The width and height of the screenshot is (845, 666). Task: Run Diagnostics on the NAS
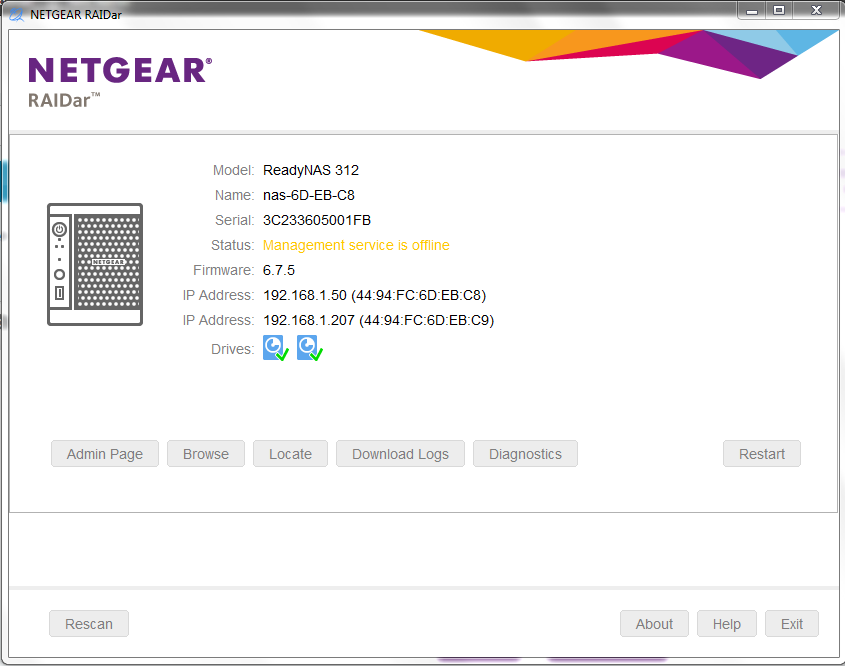525,454
